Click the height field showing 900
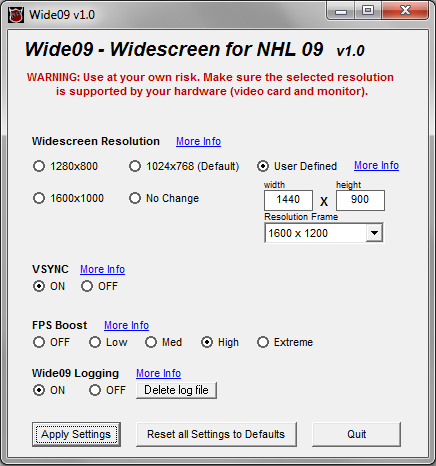Image resolution: width=436 pixels, height=466 pixels. 360,200
